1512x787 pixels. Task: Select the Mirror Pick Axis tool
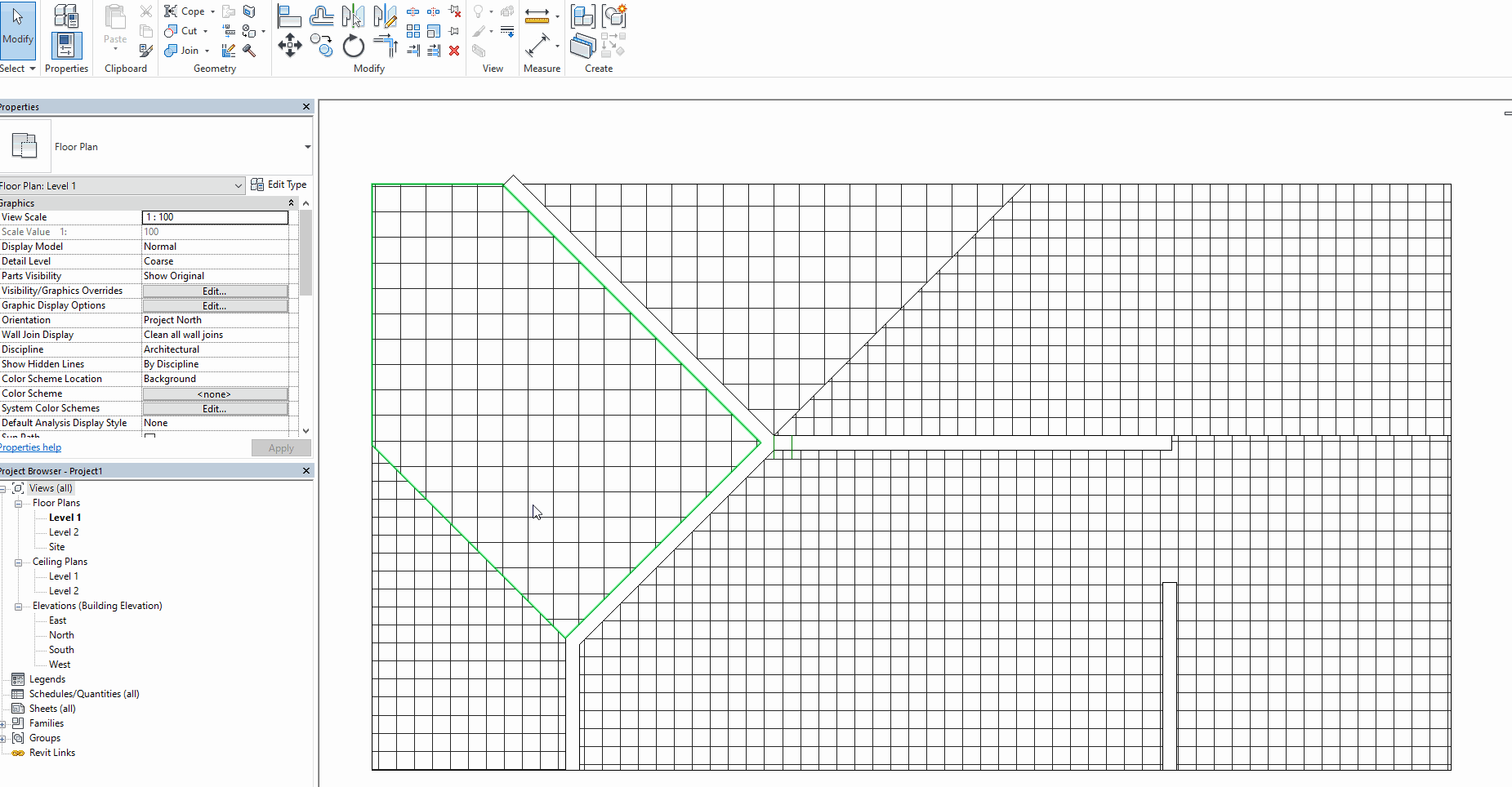tap(352, 16)
